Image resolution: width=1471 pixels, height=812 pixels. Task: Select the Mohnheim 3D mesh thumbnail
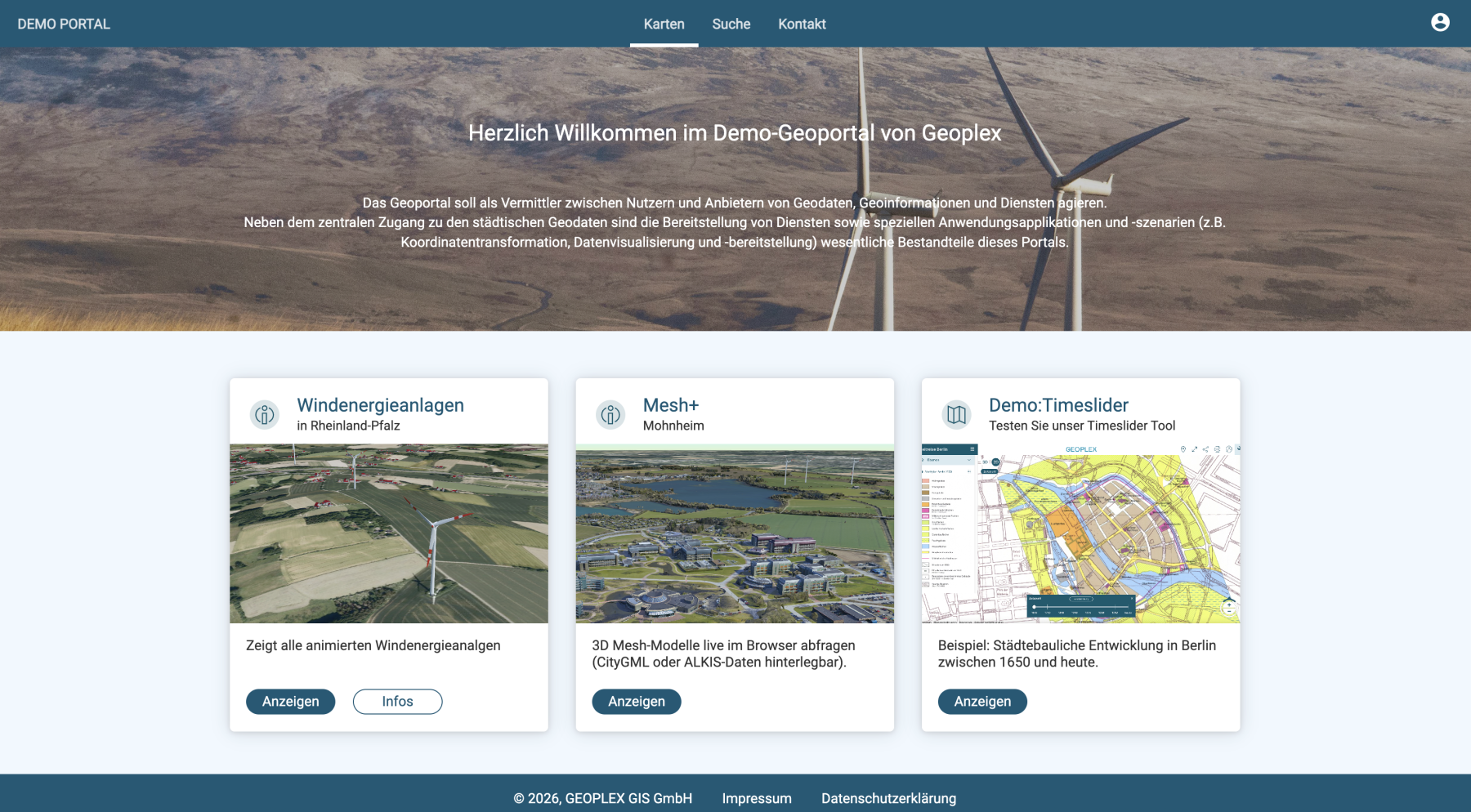pos(735,533)
